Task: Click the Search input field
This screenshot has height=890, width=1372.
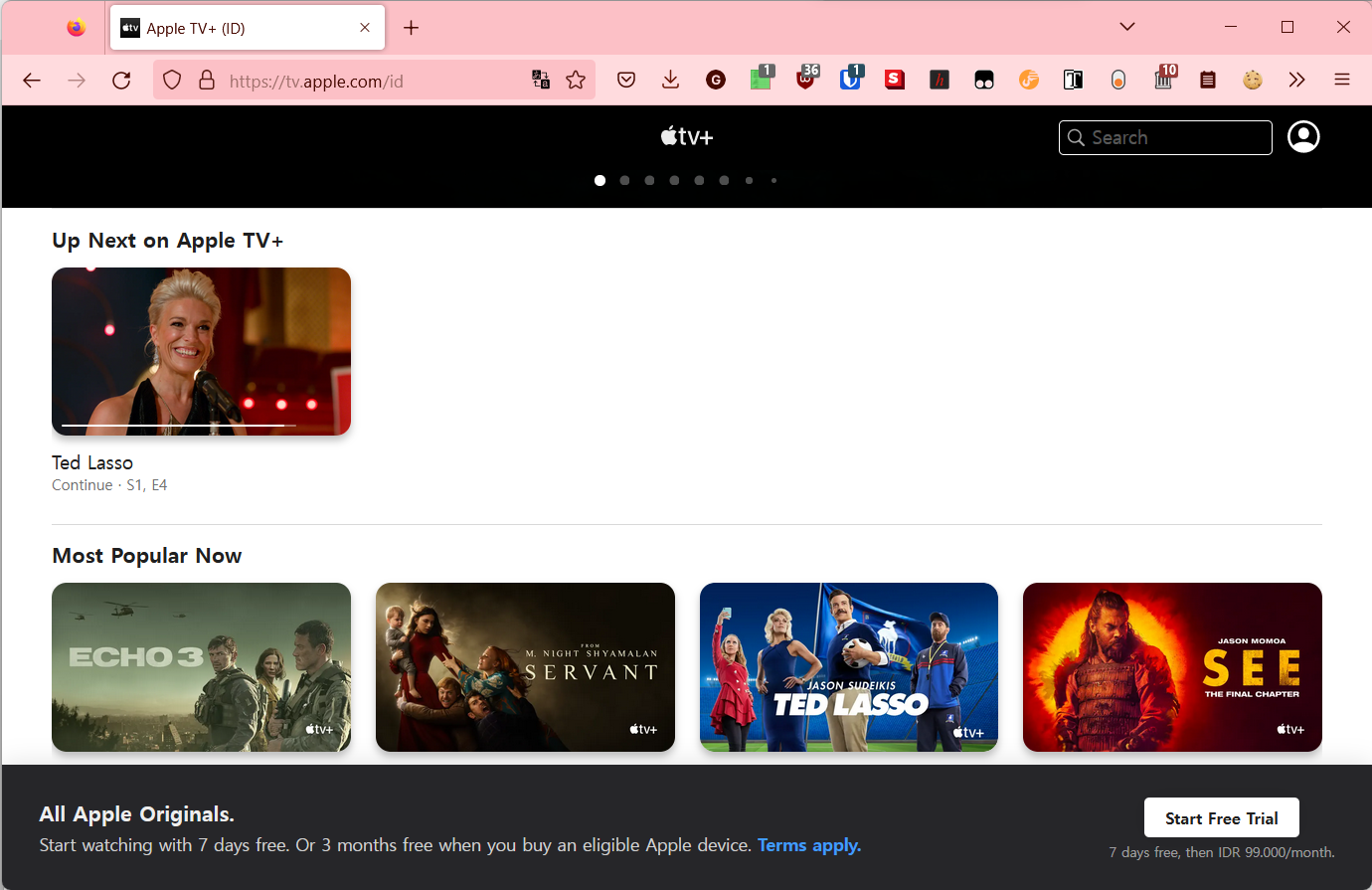Action: click(1165, 137)
